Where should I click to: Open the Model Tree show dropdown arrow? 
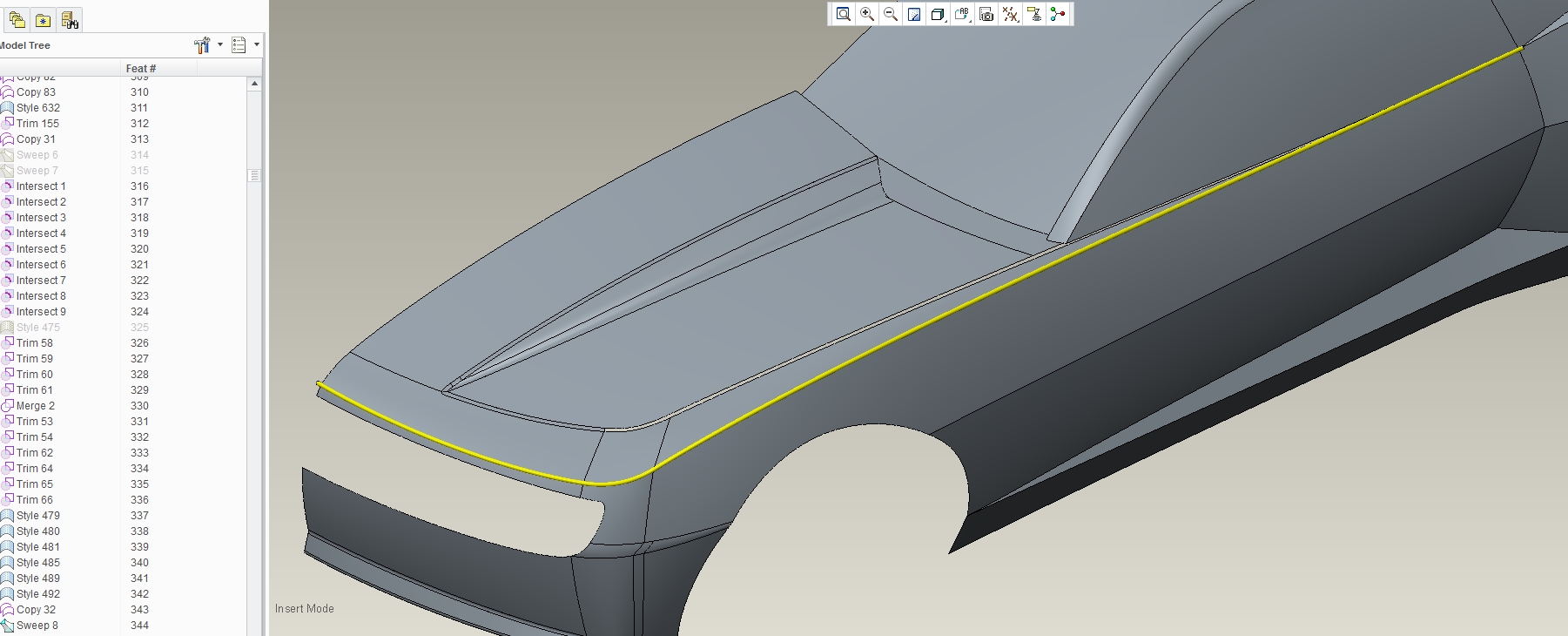(257, 44)
